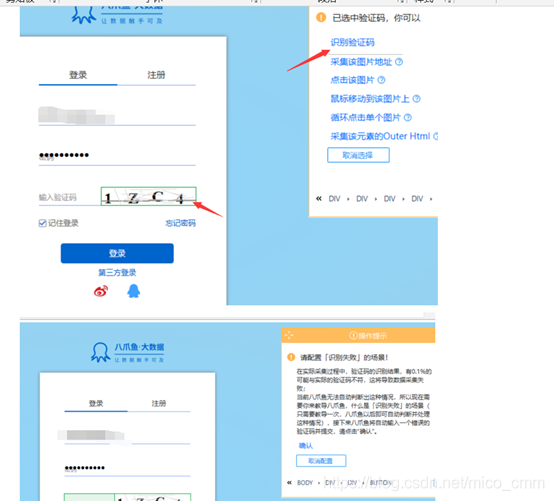
Task: Click the QQ penguin login icon
Action: 134,291
